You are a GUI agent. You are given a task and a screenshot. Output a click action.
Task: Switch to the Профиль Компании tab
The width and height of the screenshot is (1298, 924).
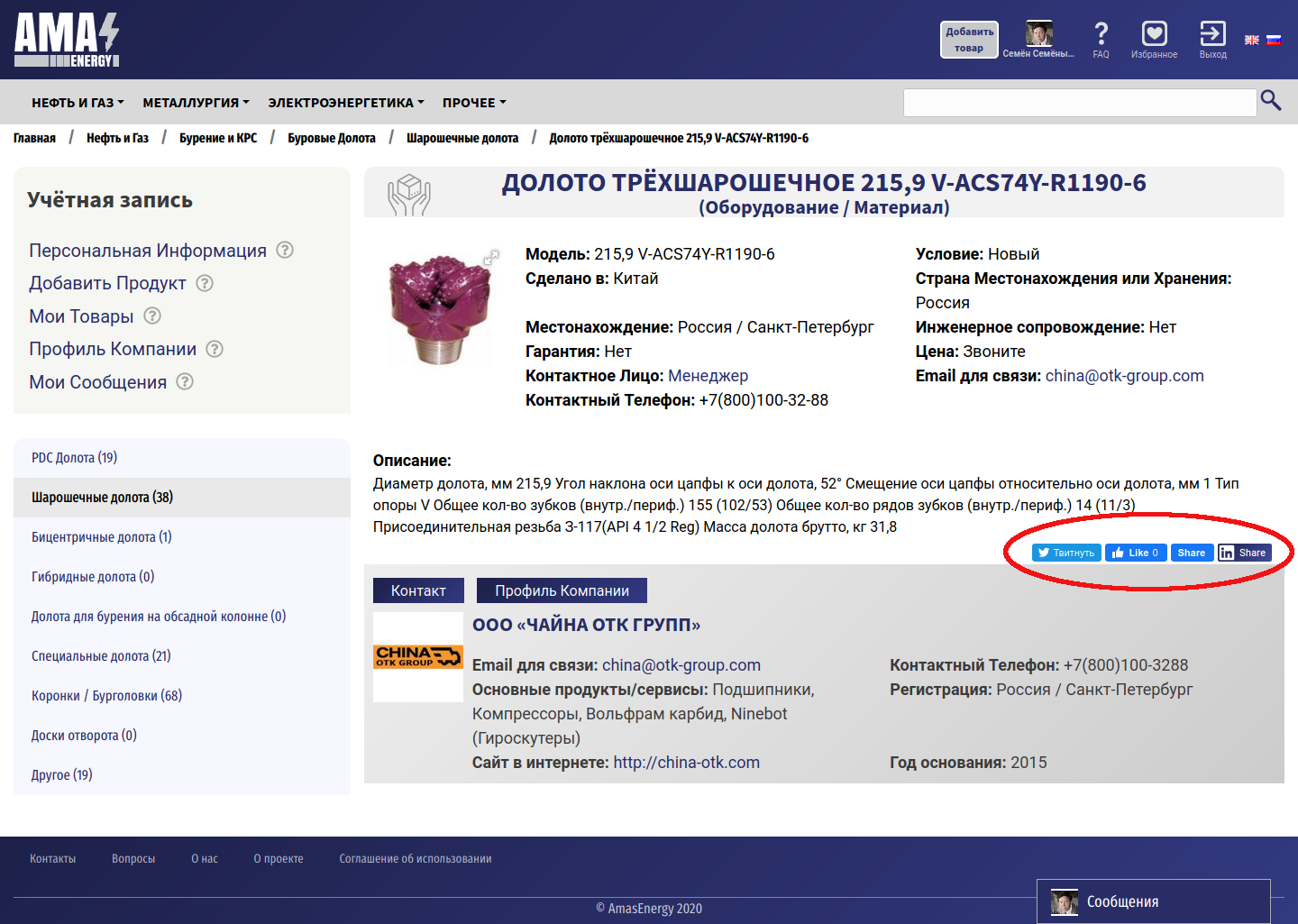[562, 590]
